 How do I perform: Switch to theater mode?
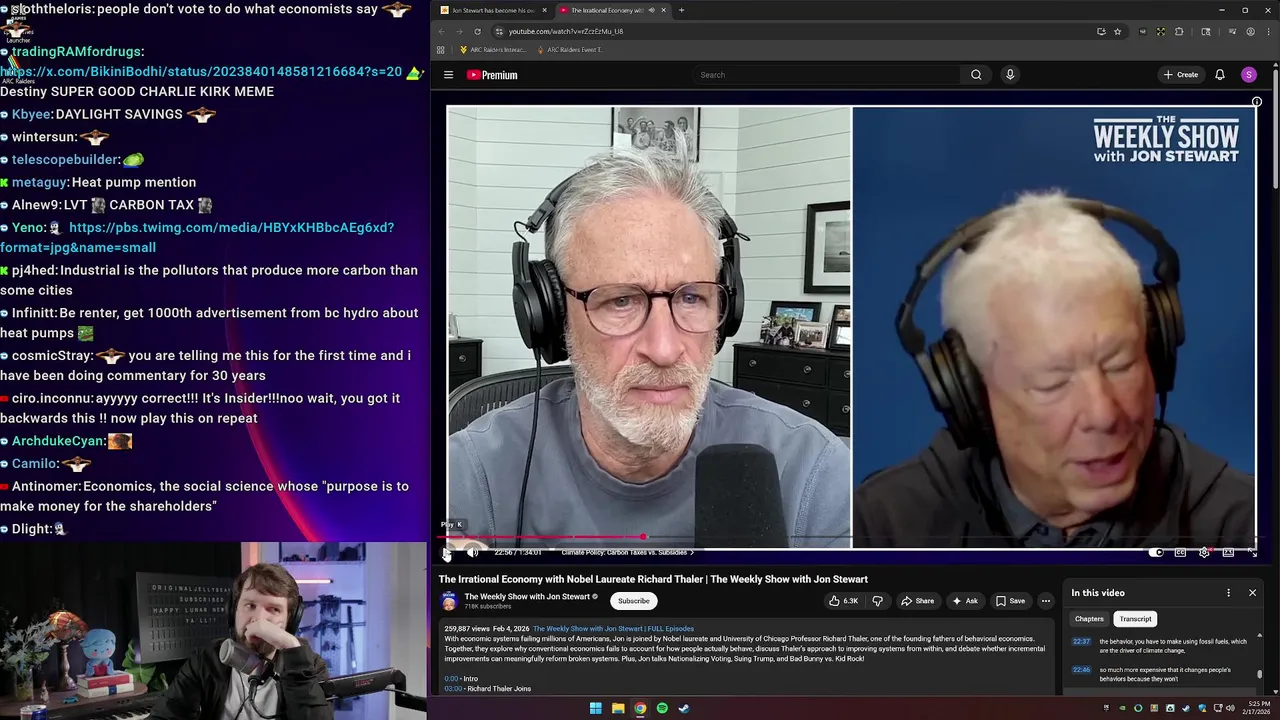tap(1228, 552)
